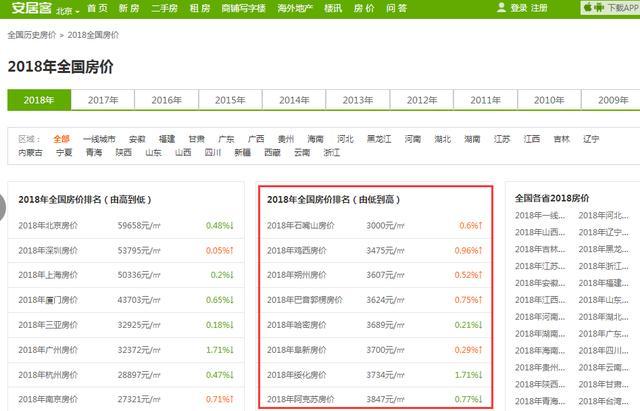
Task: Open 2018年绥化房价 link
Action: (297, 375)
